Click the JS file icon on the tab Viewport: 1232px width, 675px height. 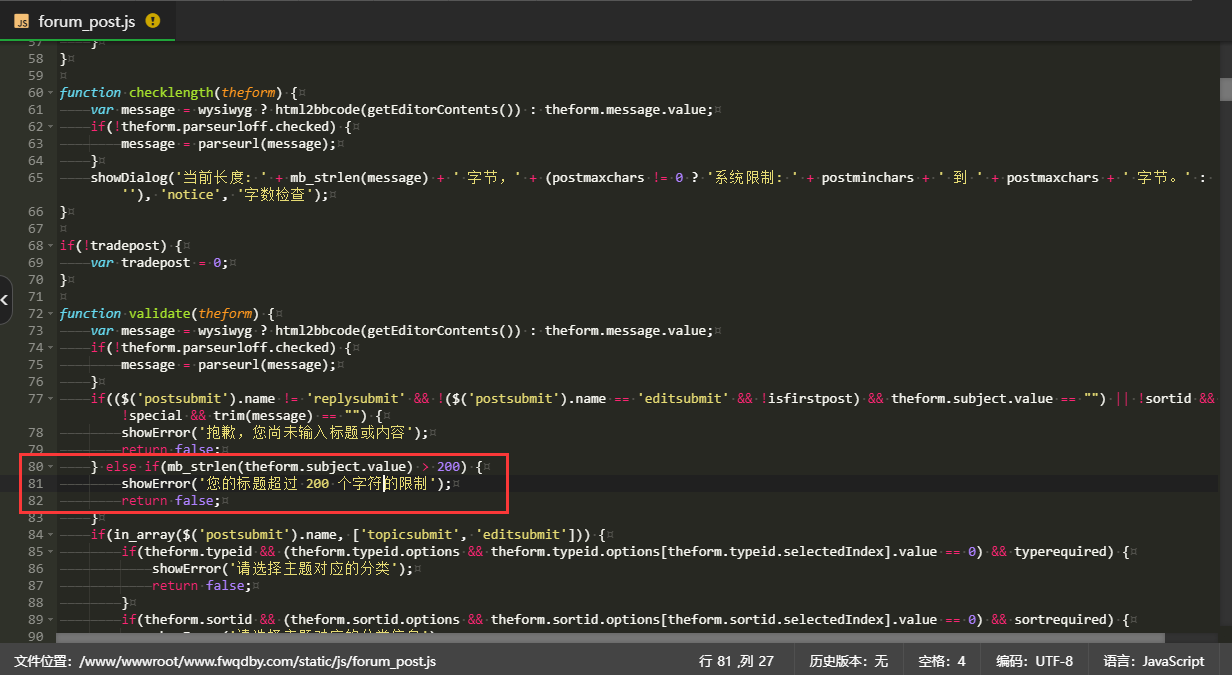coord(21,21)
